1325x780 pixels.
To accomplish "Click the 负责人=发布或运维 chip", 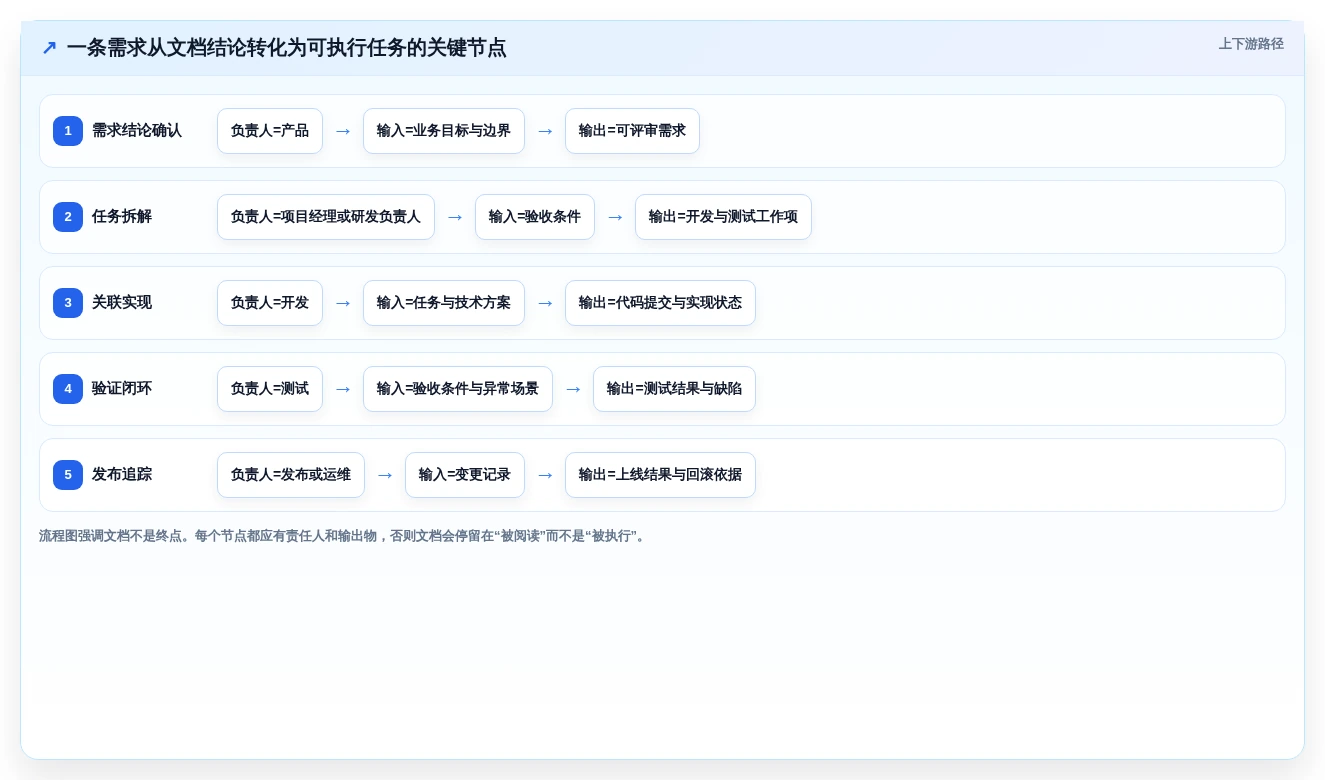I will pos(291,475).
